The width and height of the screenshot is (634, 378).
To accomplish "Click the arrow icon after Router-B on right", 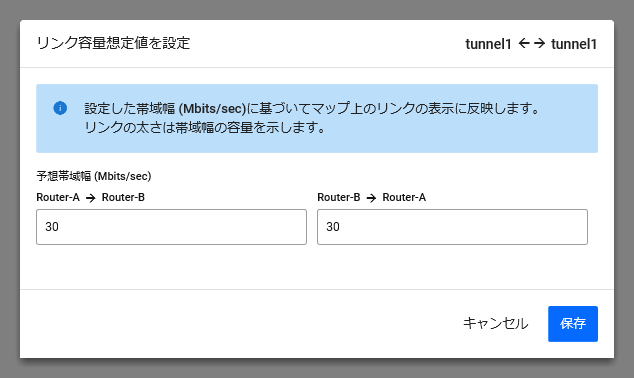I will 371,198.
